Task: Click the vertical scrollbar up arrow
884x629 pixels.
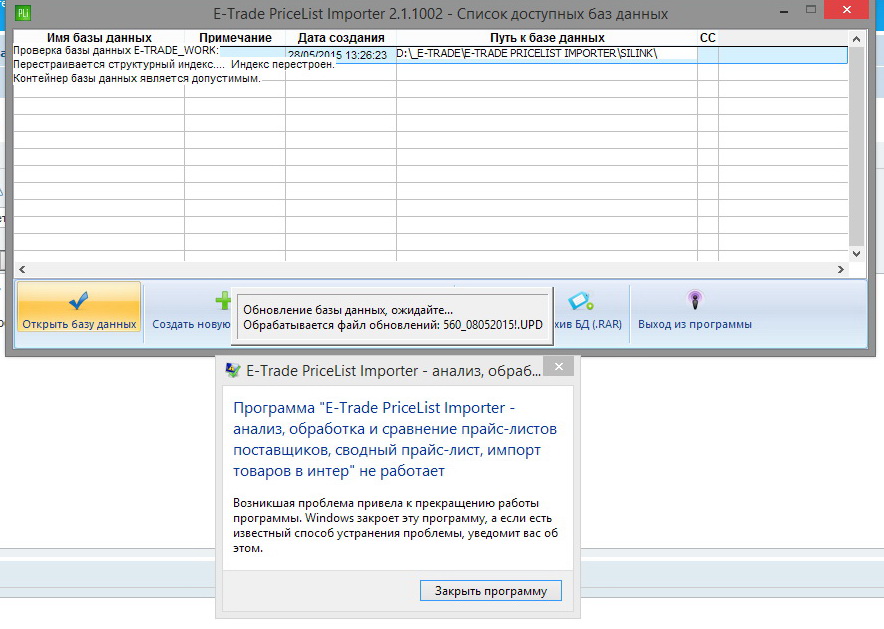Action: point(856,39)
